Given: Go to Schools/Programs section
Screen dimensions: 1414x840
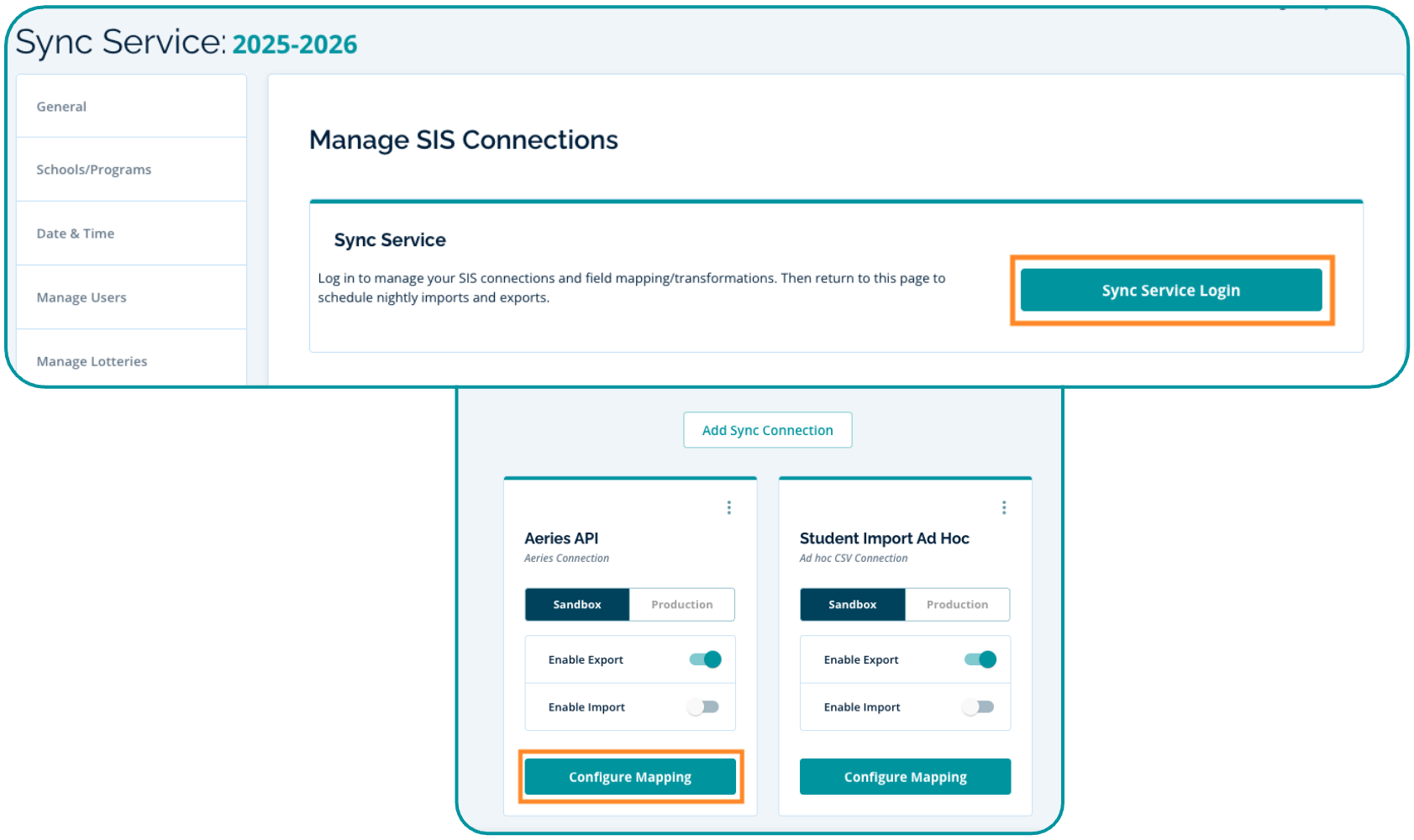Looking at the screenshot, I should coord(94,170).
